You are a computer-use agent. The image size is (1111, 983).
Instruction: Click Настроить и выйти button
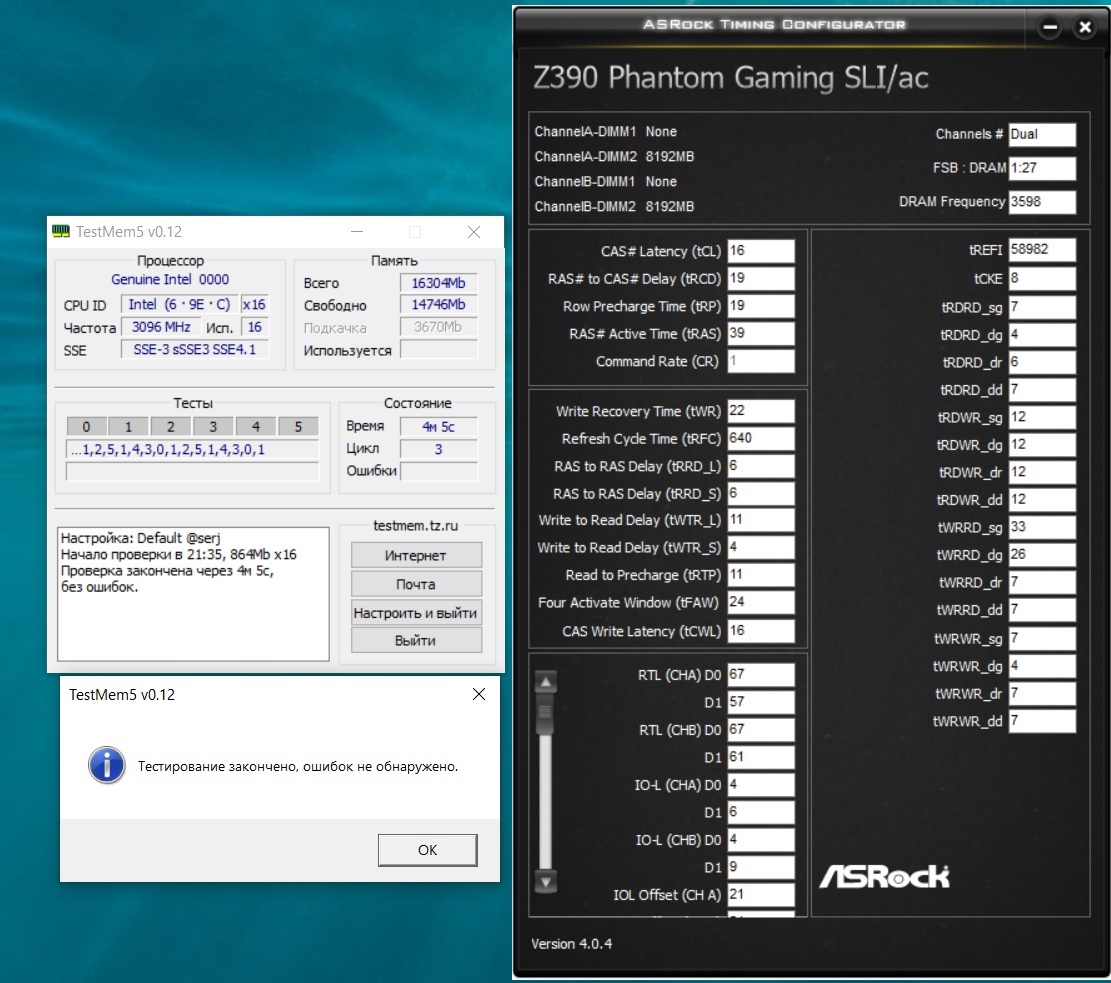pos(416,612)
